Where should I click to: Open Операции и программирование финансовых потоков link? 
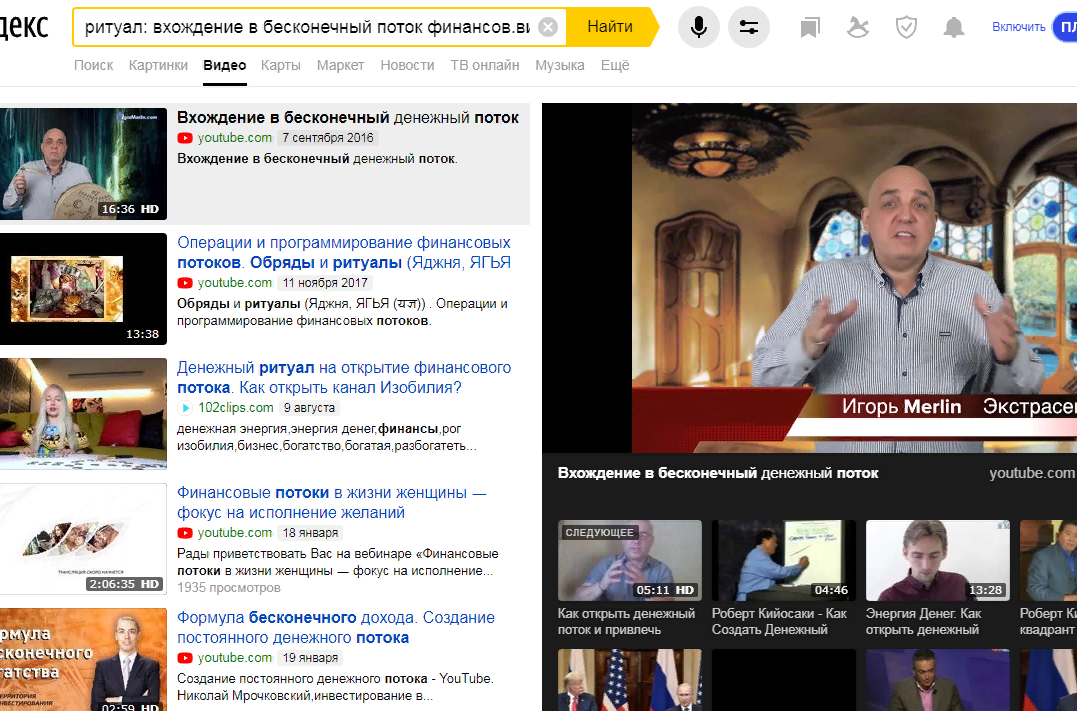344,252
